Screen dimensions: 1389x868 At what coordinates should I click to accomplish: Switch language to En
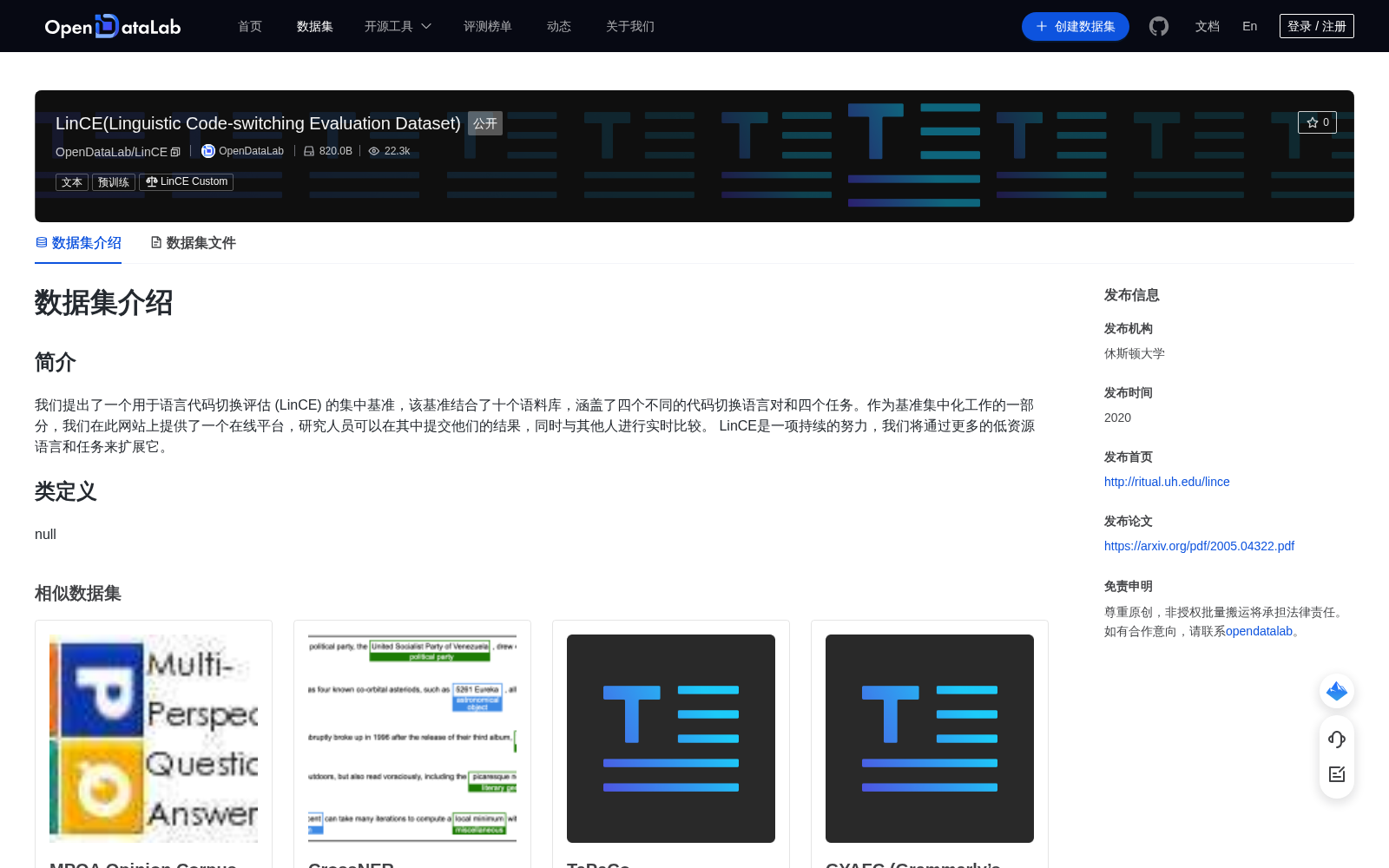click(1249, 26)
